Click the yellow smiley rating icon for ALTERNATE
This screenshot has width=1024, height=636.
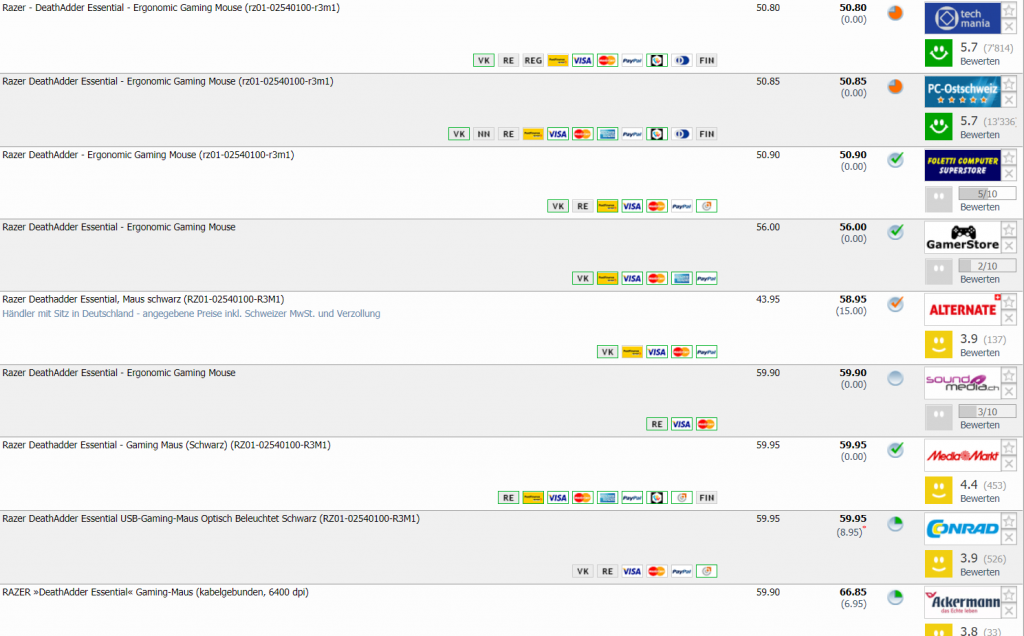coord(938,344)
